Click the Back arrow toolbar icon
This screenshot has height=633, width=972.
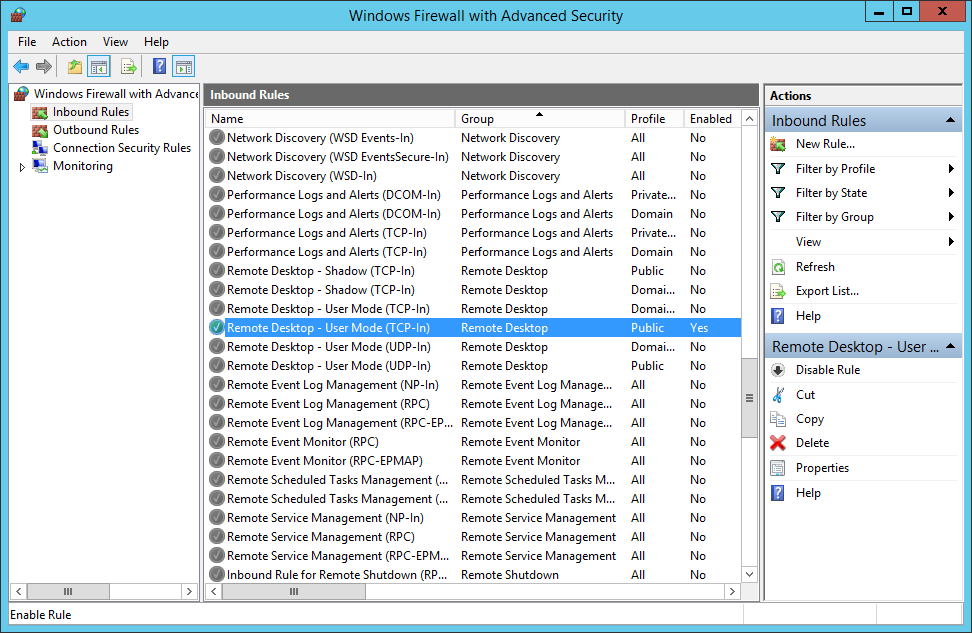click(x=21, y=66)
